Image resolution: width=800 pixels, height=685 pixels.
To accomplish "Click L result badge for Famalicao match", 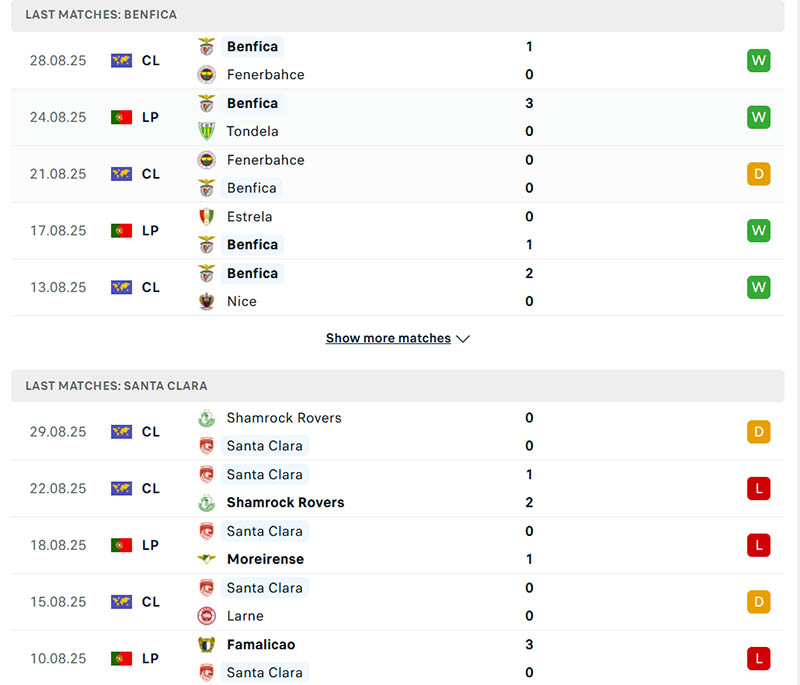I will [758, 659].
